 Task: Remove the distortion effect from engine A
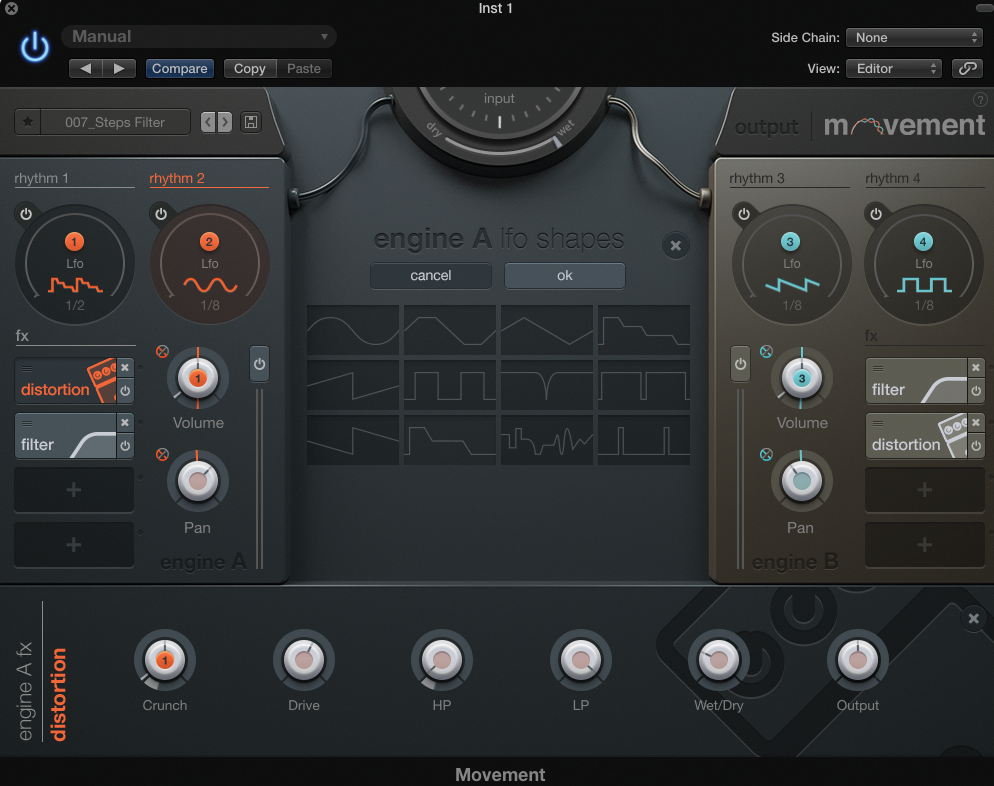[x=125, y=367]
